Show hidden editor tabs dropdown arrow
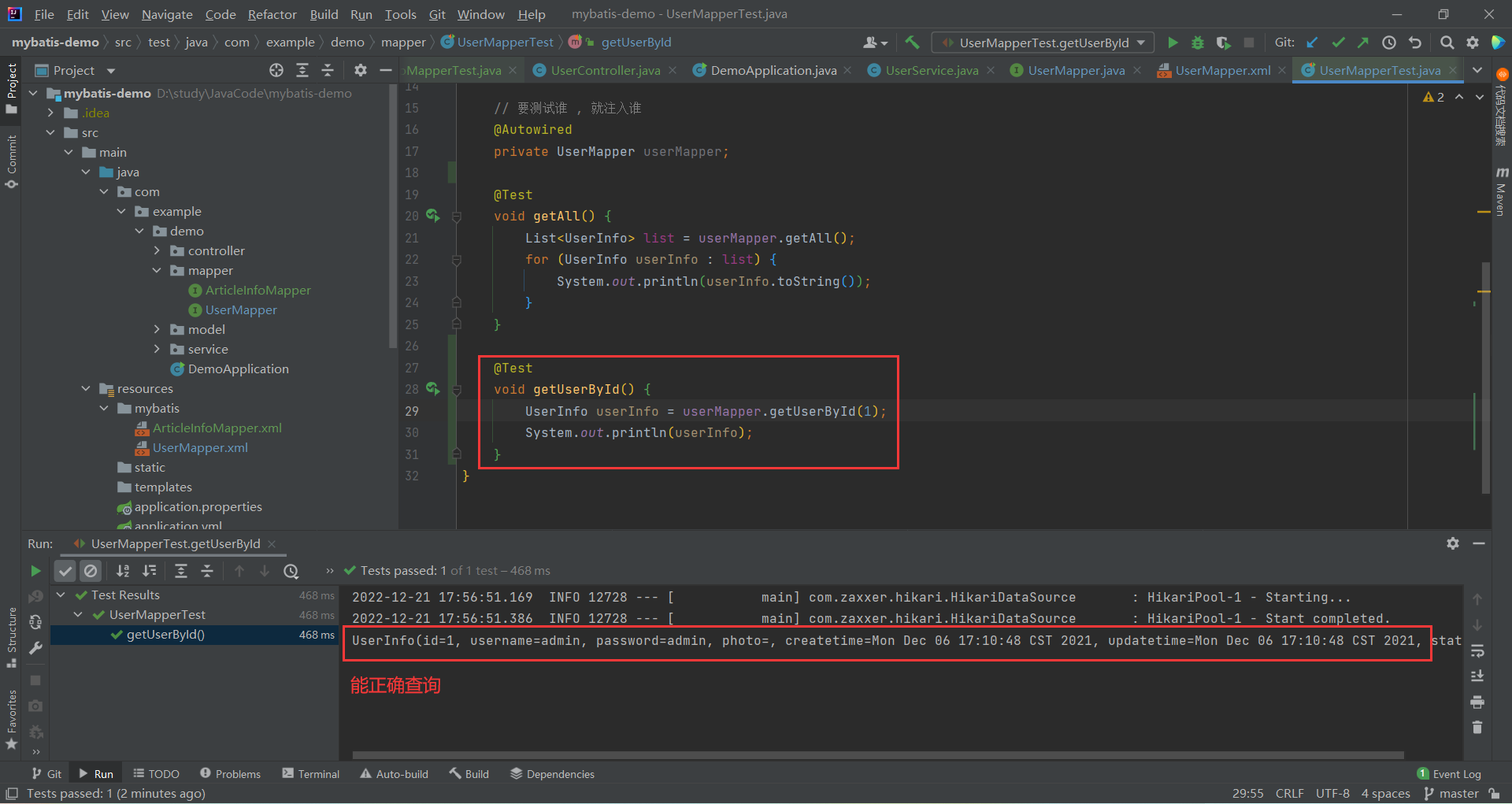This screenshot has width=1512, height=804. (1477, 70)
